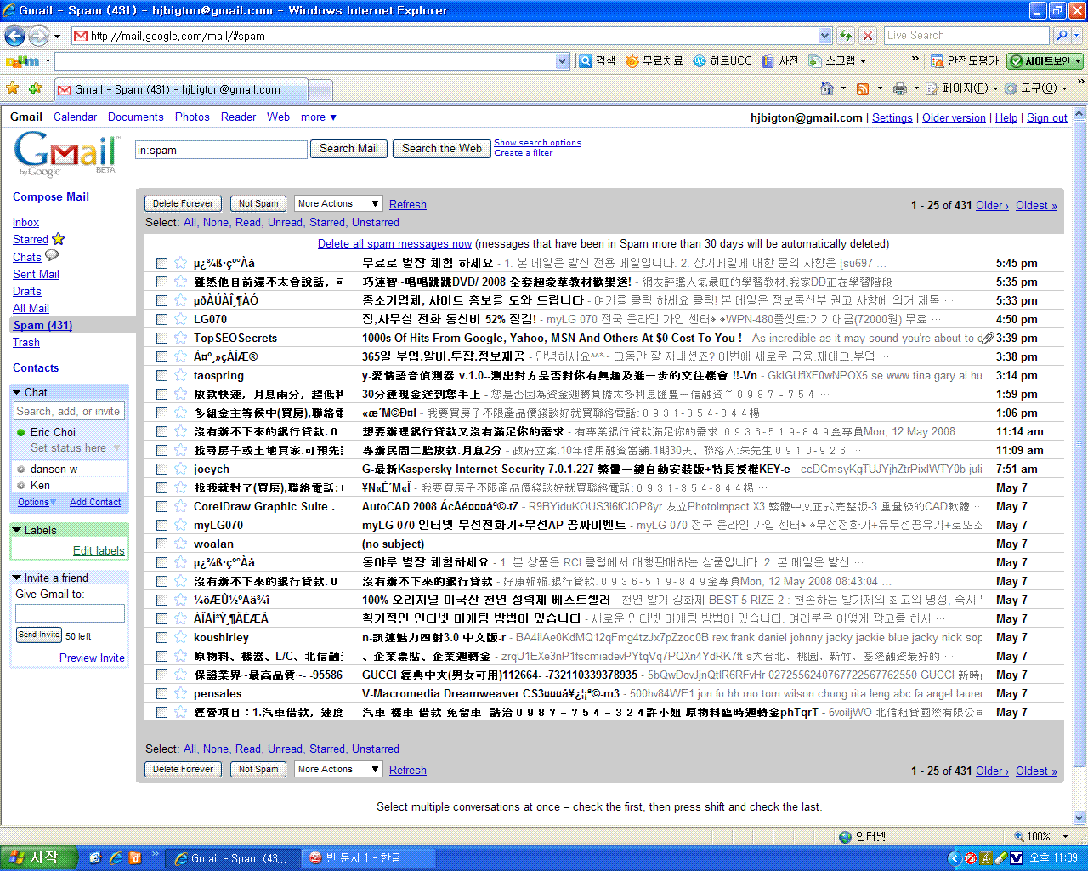Click the Sign out link
The width and height of the screenshot is (1088, 871).
pyautogui.click(x=1047, y=118)
